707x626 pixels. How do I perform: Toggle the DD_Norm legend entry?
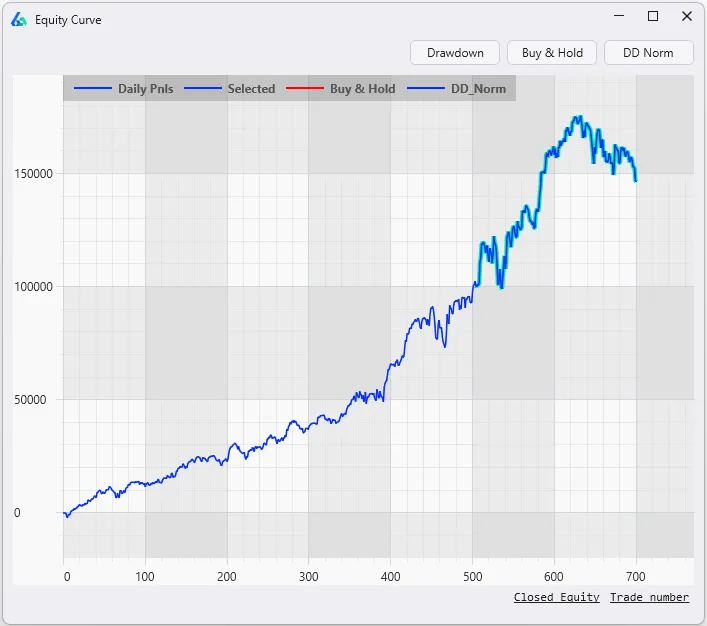pyautogui.click(x=478, y=89)
